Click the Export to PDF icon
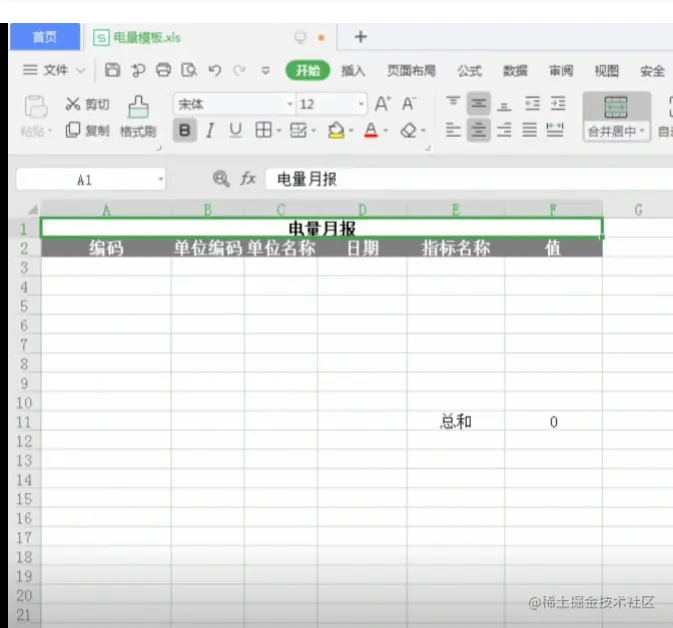 (138, 70)
